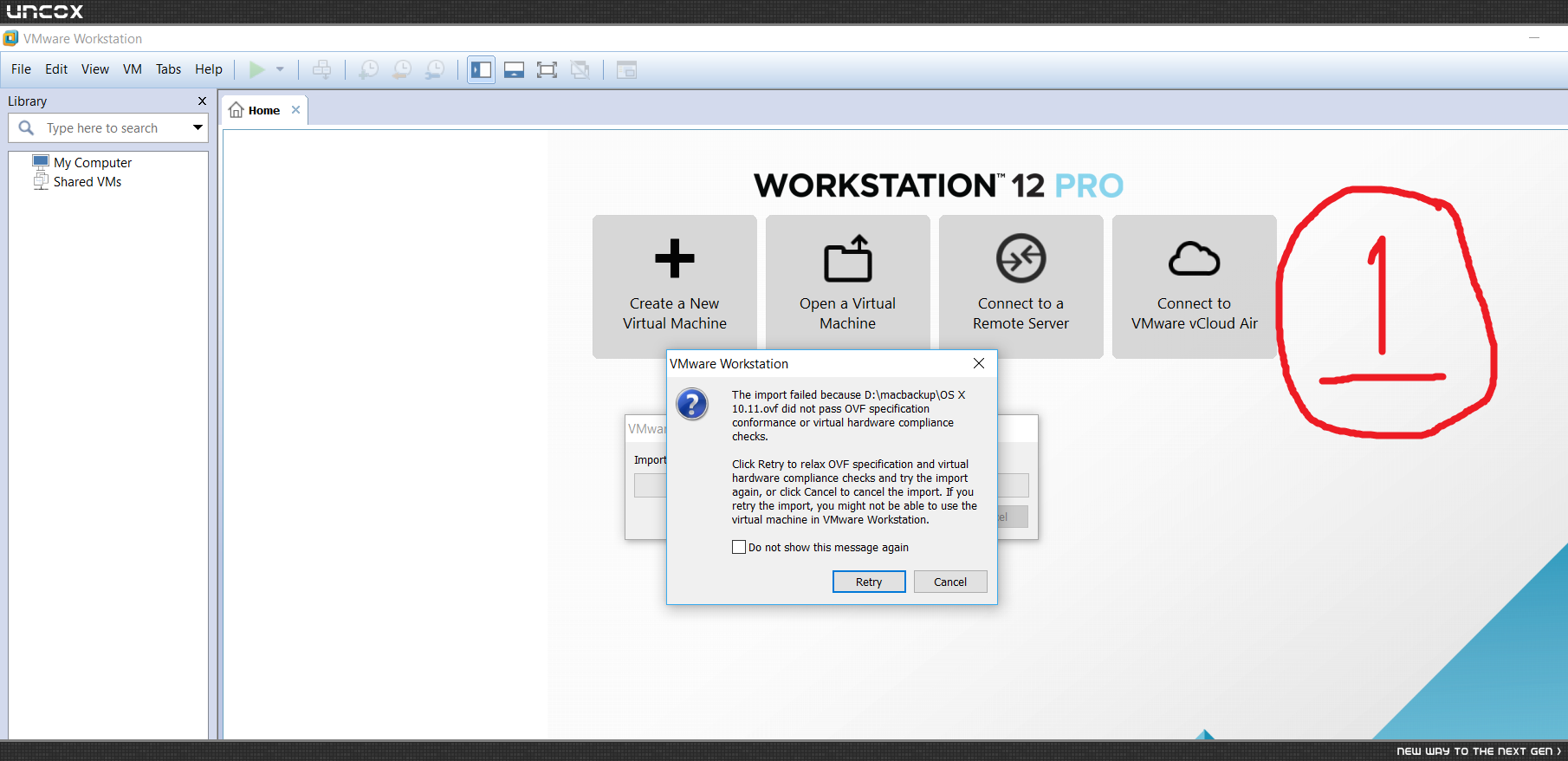Click Connect to a Remote Server tile
Screen dimensions: 1568x761
[1021, 287]
